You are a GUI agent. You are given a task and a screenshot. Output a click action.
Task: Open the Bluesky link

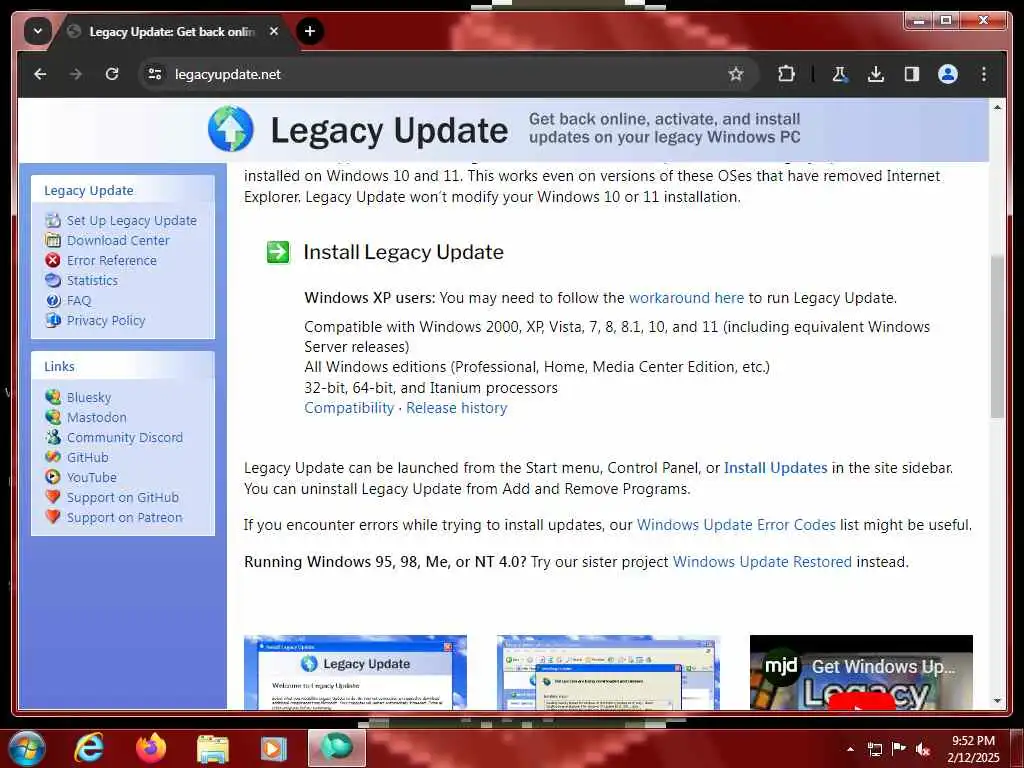tap(89, 397)
